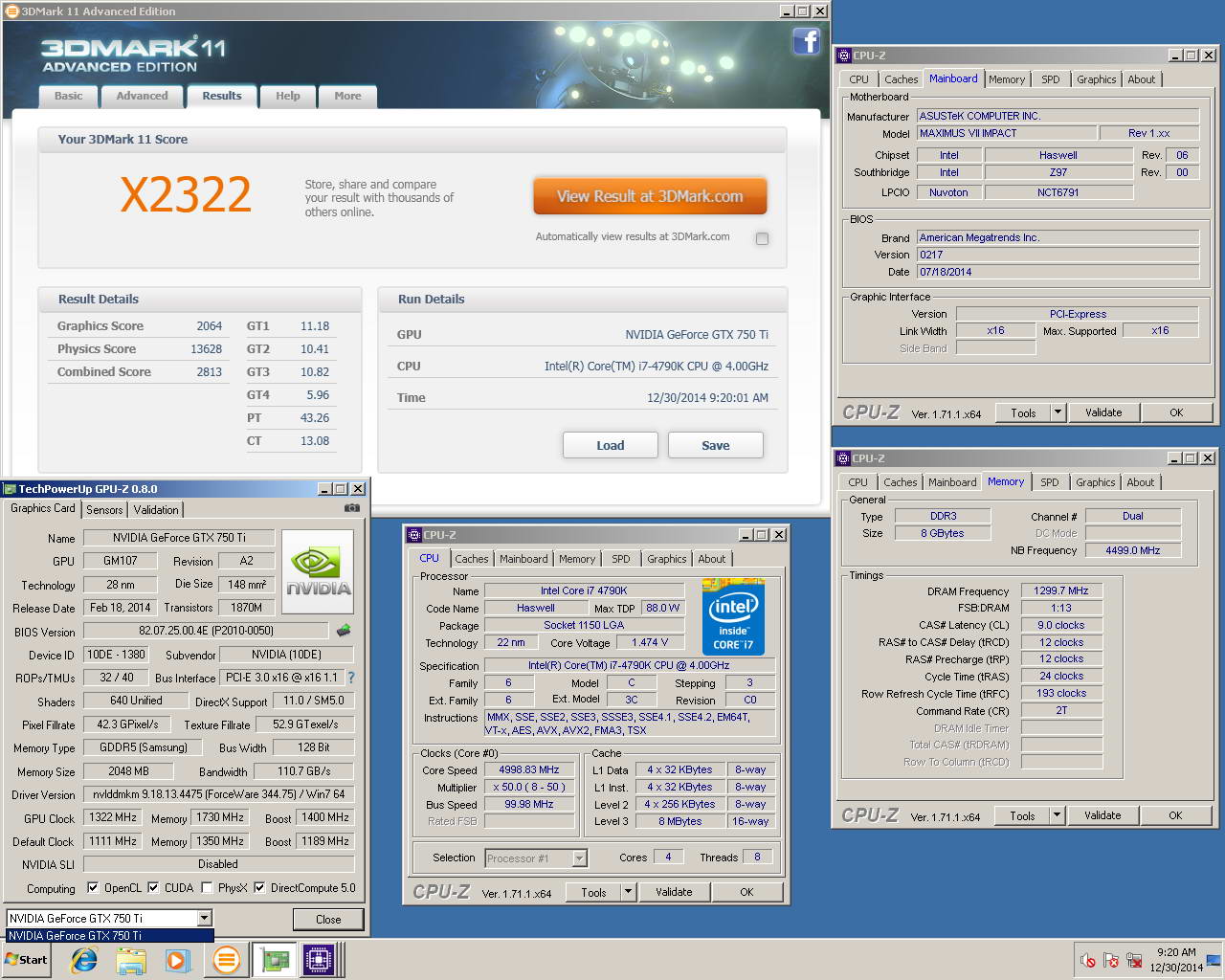Open the More tab in 3DMark
The image size is (1225, 980).
[348, 96]
